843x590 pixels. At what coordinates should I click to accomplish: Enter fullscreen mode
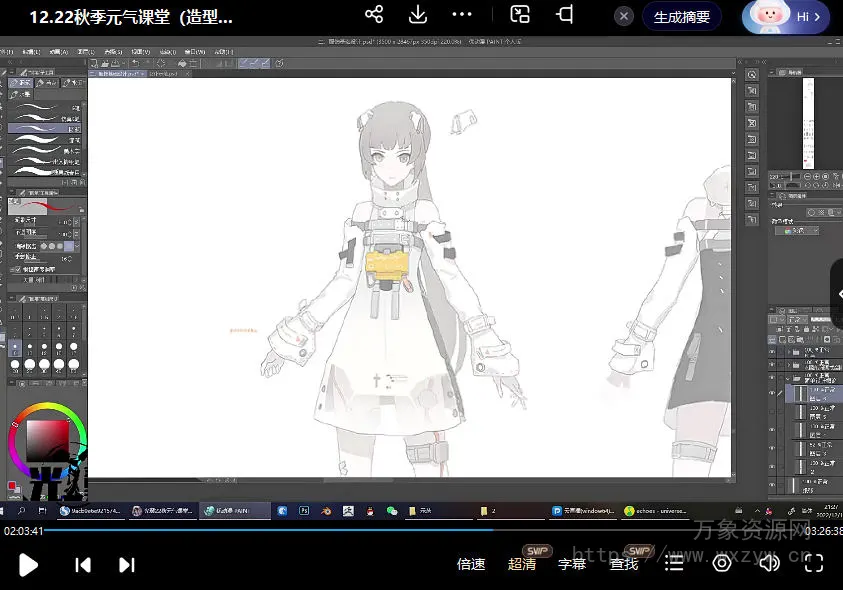coord(814,564)
